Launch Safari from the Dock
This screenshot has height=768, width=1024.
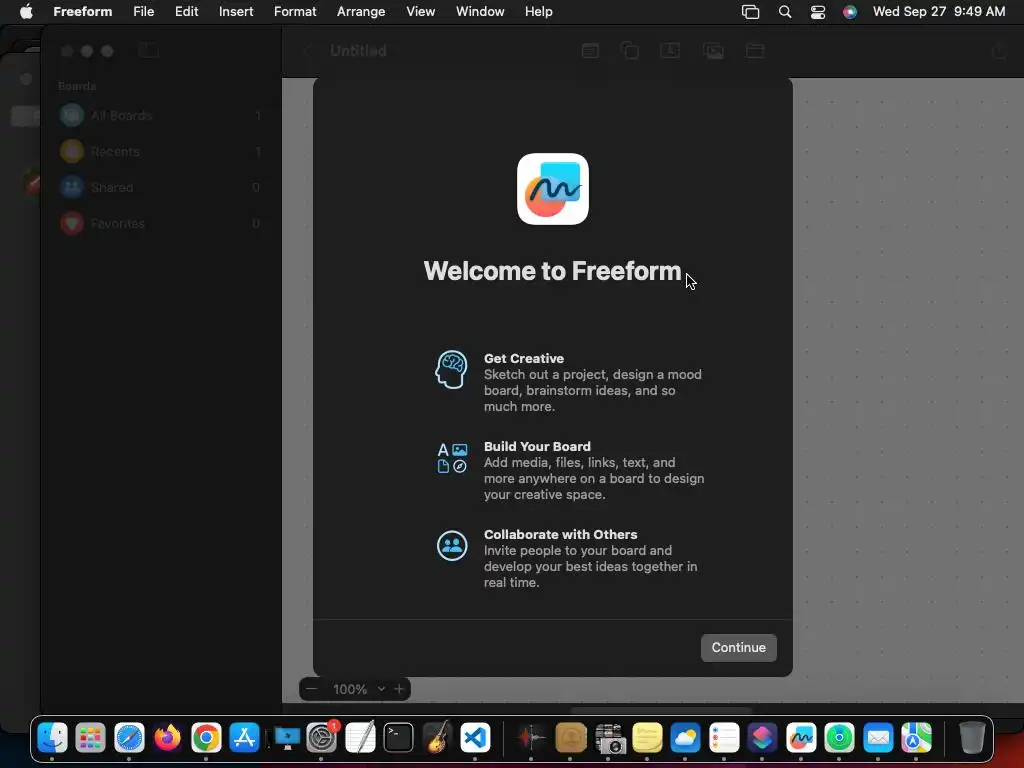pyautogui.click(x=129, y=738)
